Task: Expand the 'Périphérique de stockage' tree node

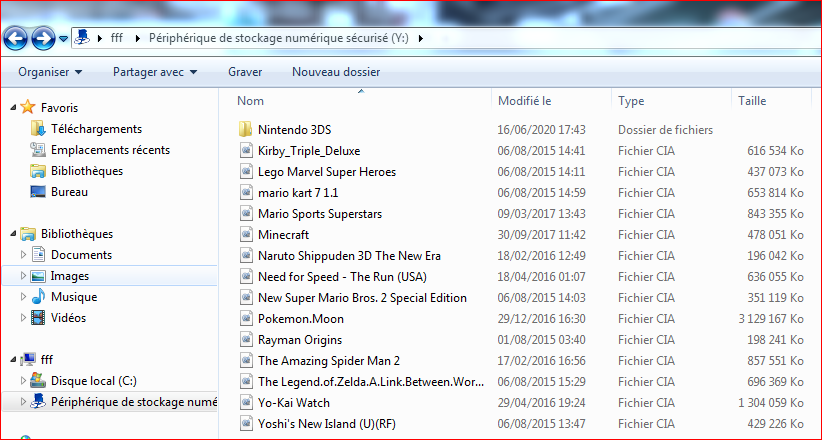Action: coord(23,402)
